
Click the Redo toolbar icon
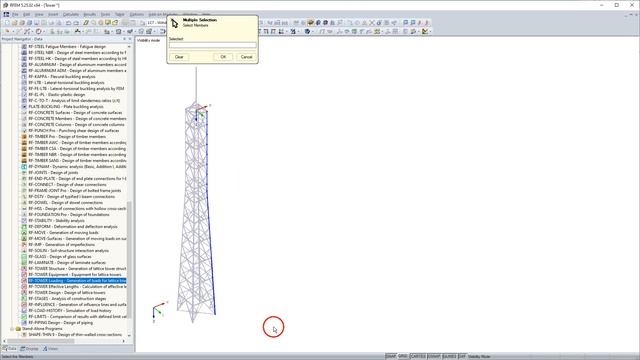click(x=76, y=23)
